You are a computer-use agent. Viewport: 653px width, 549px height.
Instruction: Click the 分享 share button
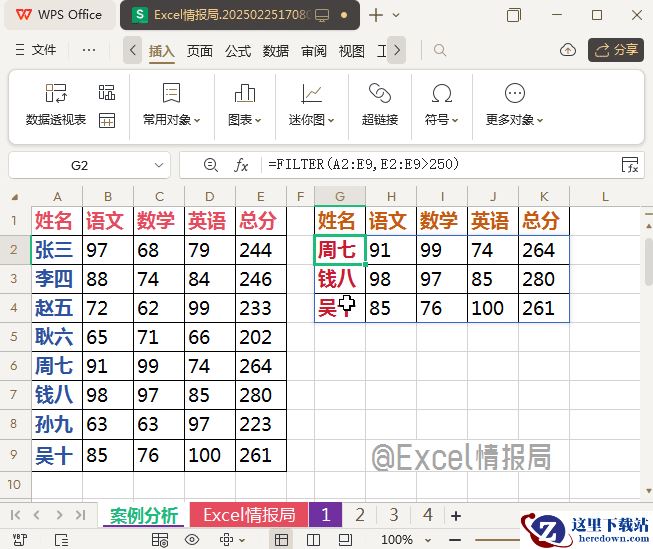pyautogui.click(x=616, y=50)
